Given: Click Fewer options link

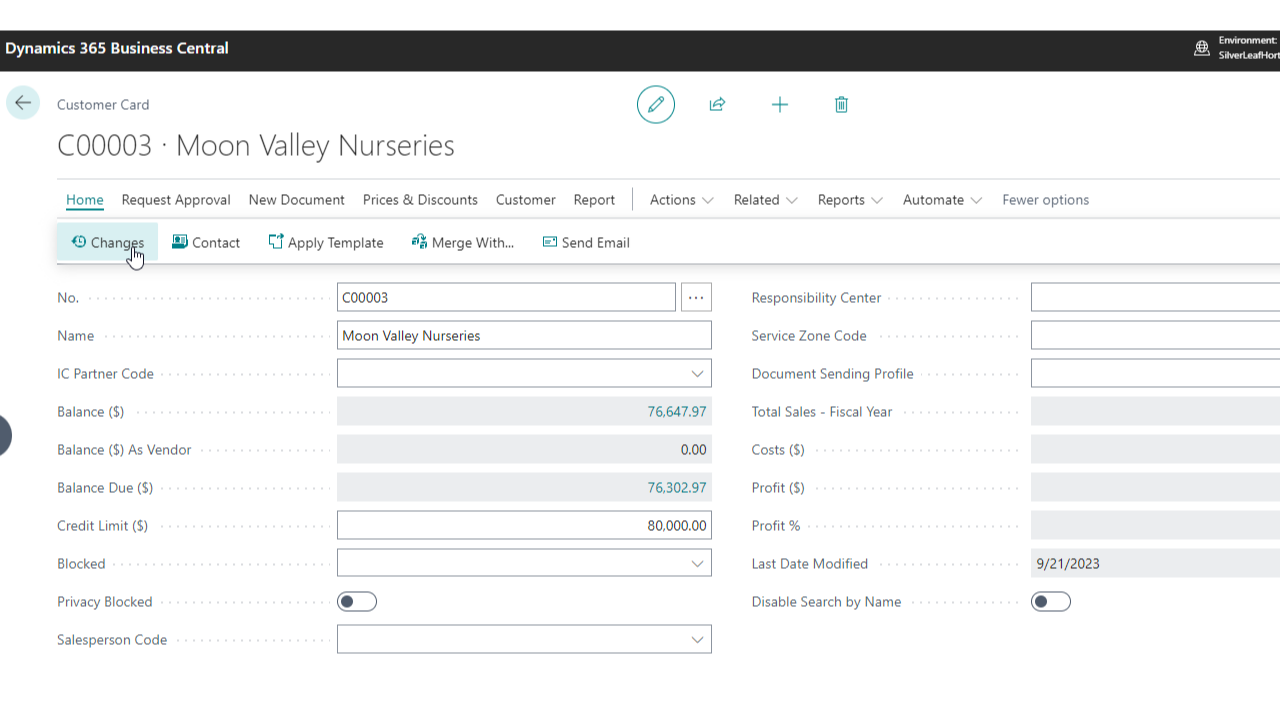Looking at the screenshot, I should pos(1045,199).
